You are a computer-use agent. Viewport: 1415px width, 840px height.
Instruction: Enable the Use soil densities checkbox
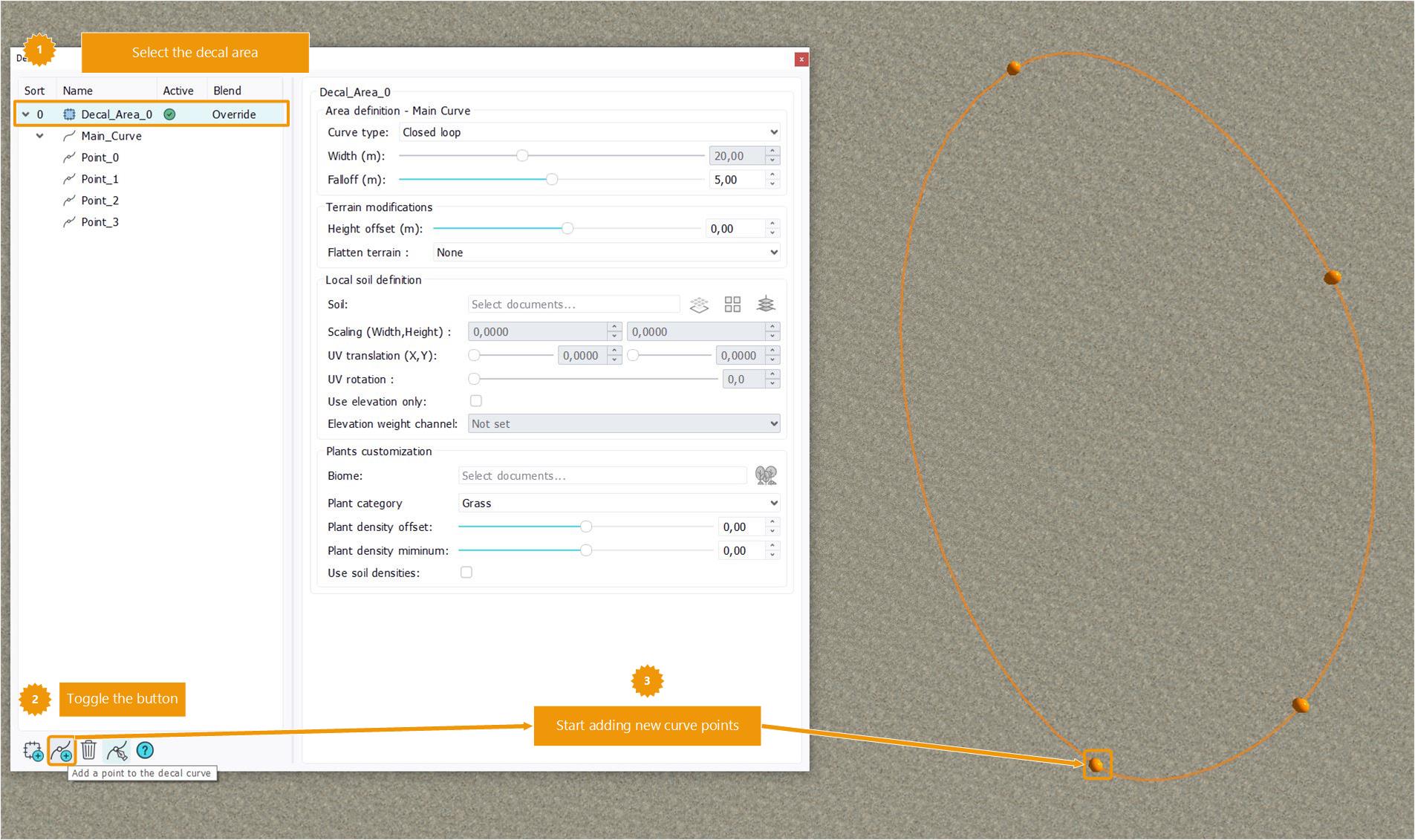click(x=466, y=573)
